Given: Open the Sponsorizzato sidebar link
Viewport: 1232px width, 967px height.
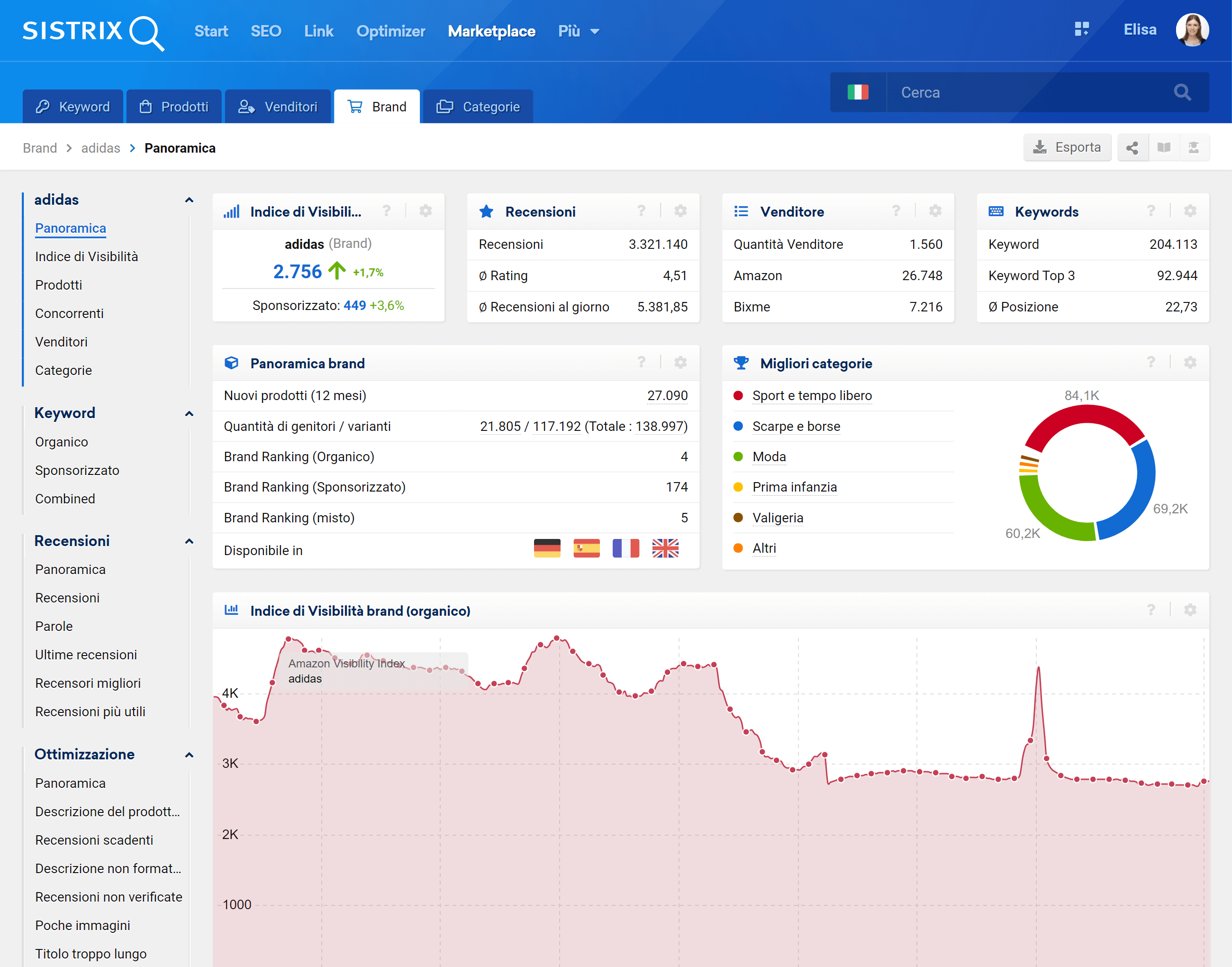Looking at the screenshot, I should [77, 470].
